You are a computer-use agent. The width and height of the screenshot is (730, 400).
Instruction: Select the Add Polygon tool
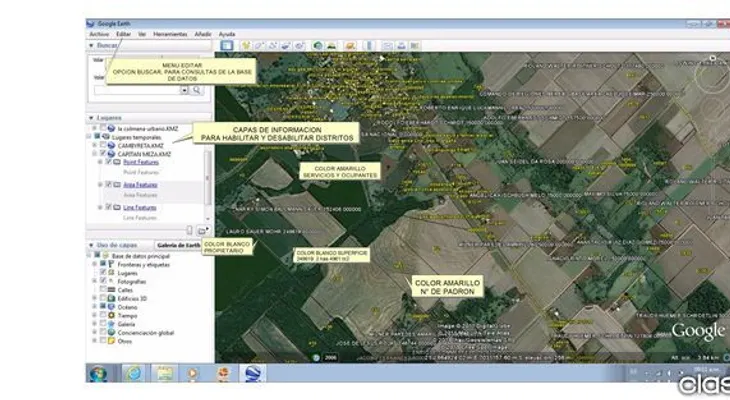[259, 46]
